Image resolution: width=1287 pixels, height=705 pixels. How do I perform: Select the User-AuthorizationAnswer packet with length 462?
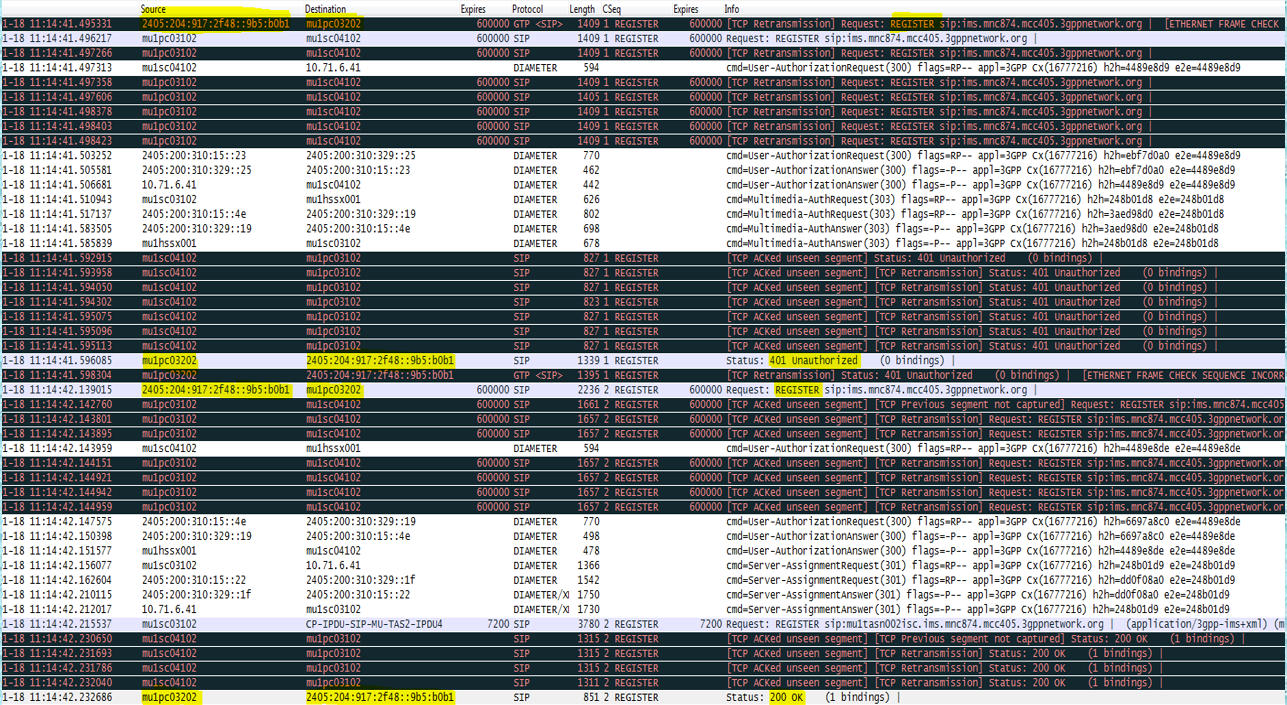400,170
